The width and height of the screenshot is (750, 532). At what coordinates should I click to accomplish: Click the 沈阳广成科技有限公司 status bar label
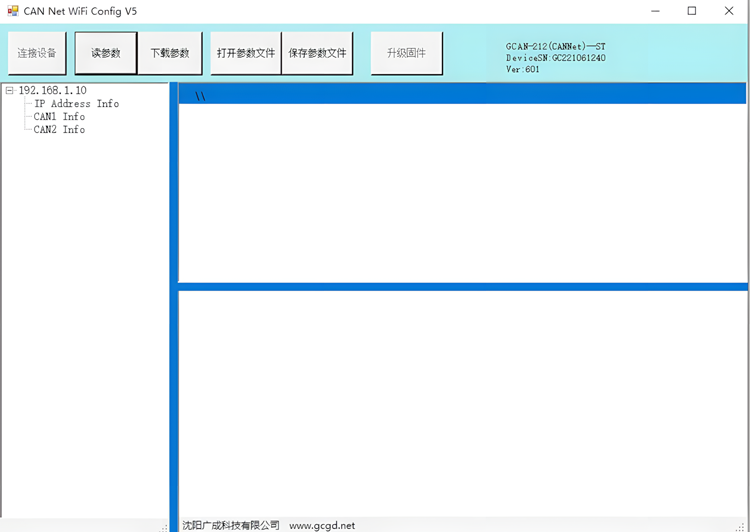(231, 525)
